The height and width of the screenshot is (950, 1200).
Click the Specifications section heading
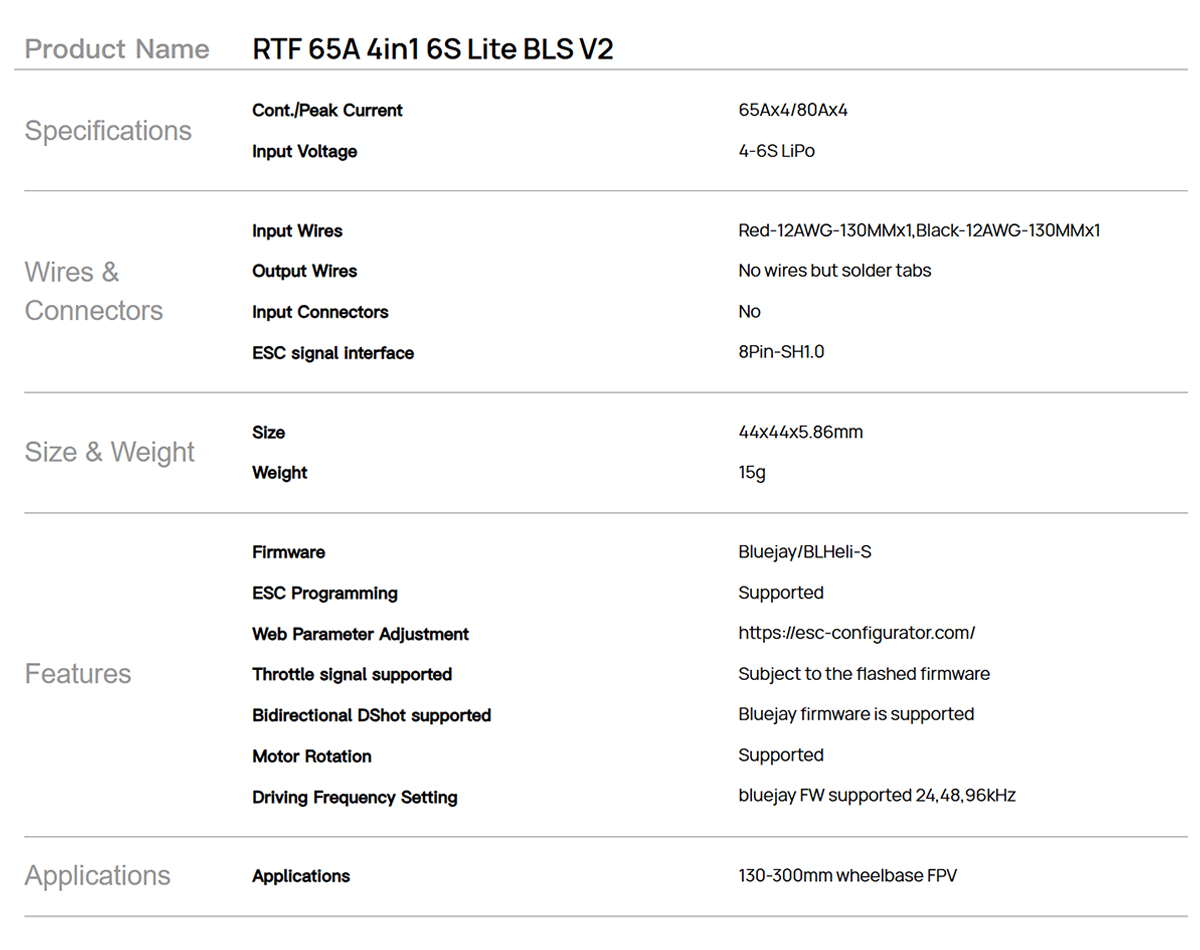point(108,131)
